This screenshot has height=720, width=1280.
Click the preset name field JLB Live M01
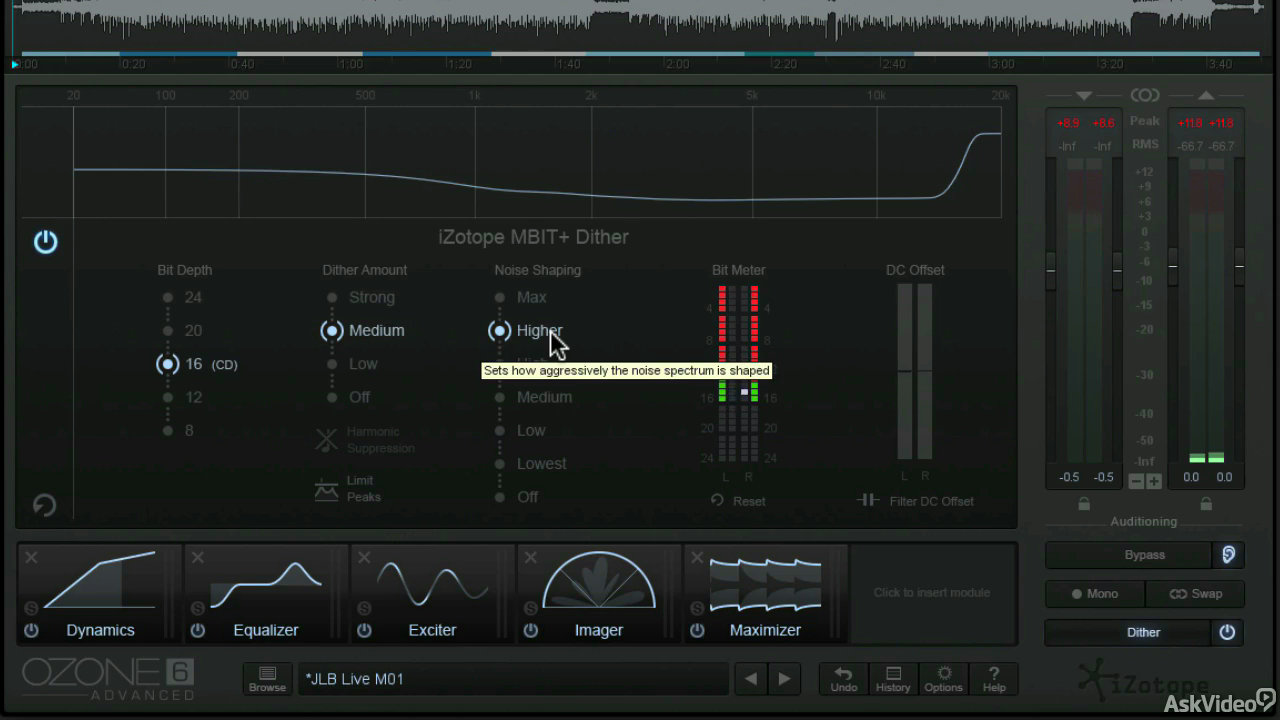point(513,679)
